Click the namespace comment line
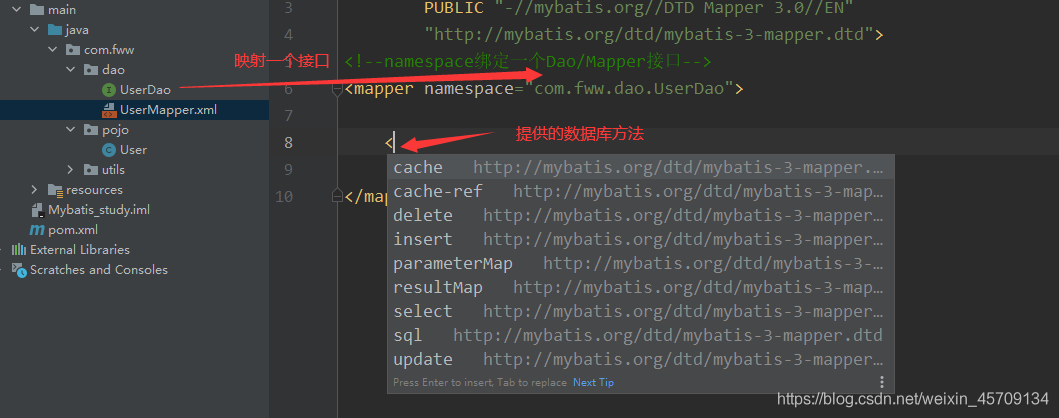 (527, 61)
